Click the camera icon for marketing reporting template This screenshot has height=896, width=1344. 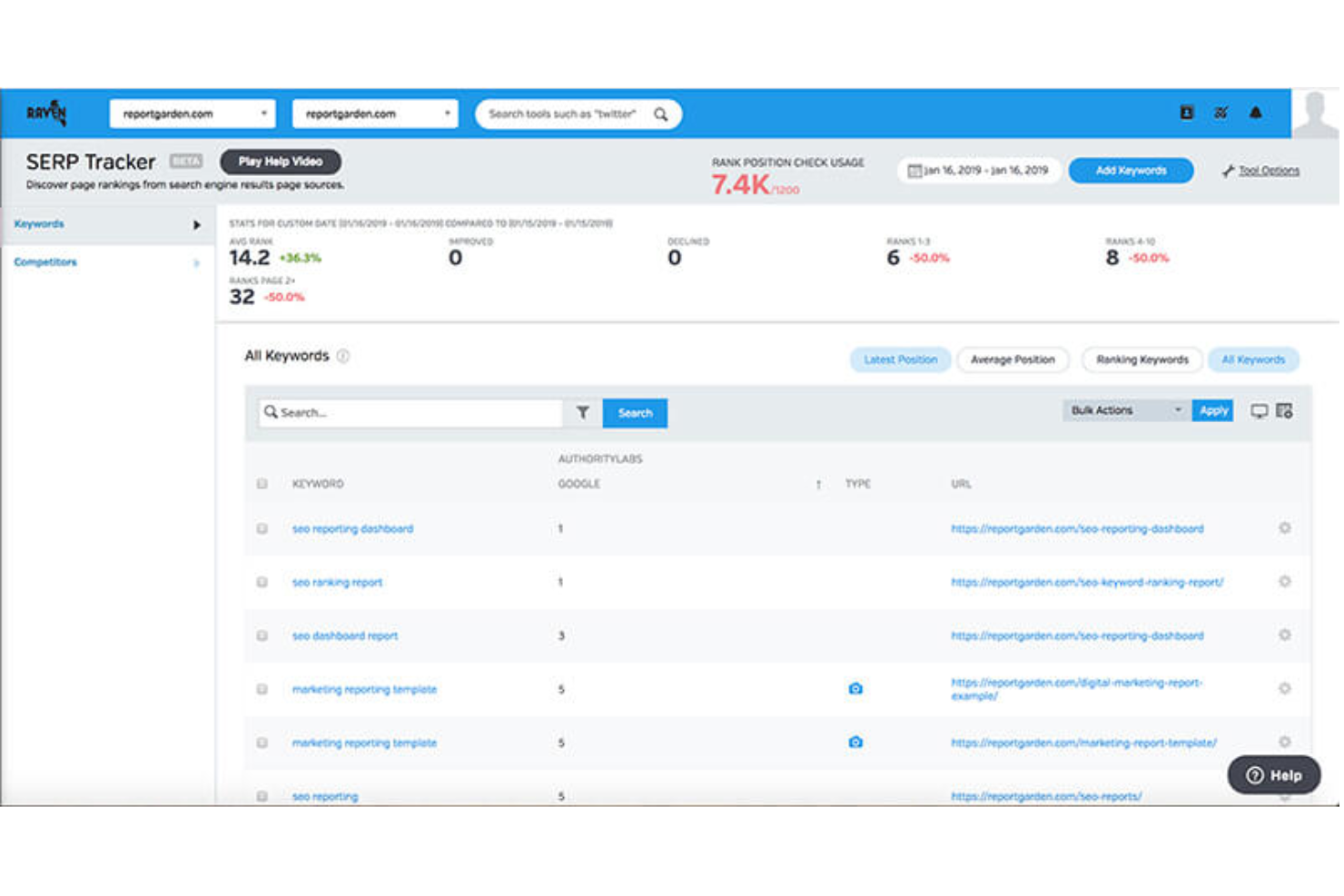(x=855, y=689)
